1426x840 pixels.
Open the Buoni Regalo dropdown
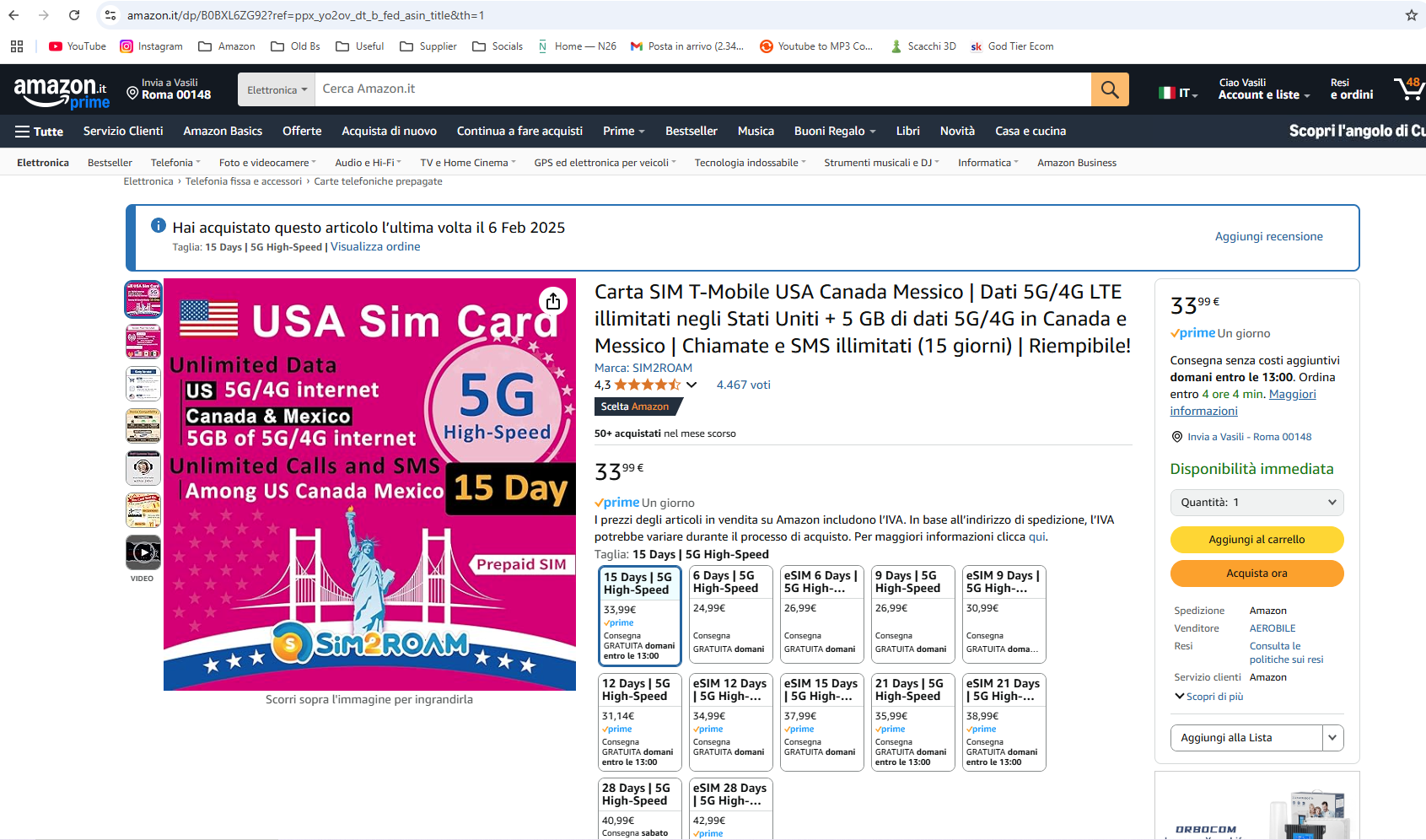pyautogui.click(x=835, y=132)
